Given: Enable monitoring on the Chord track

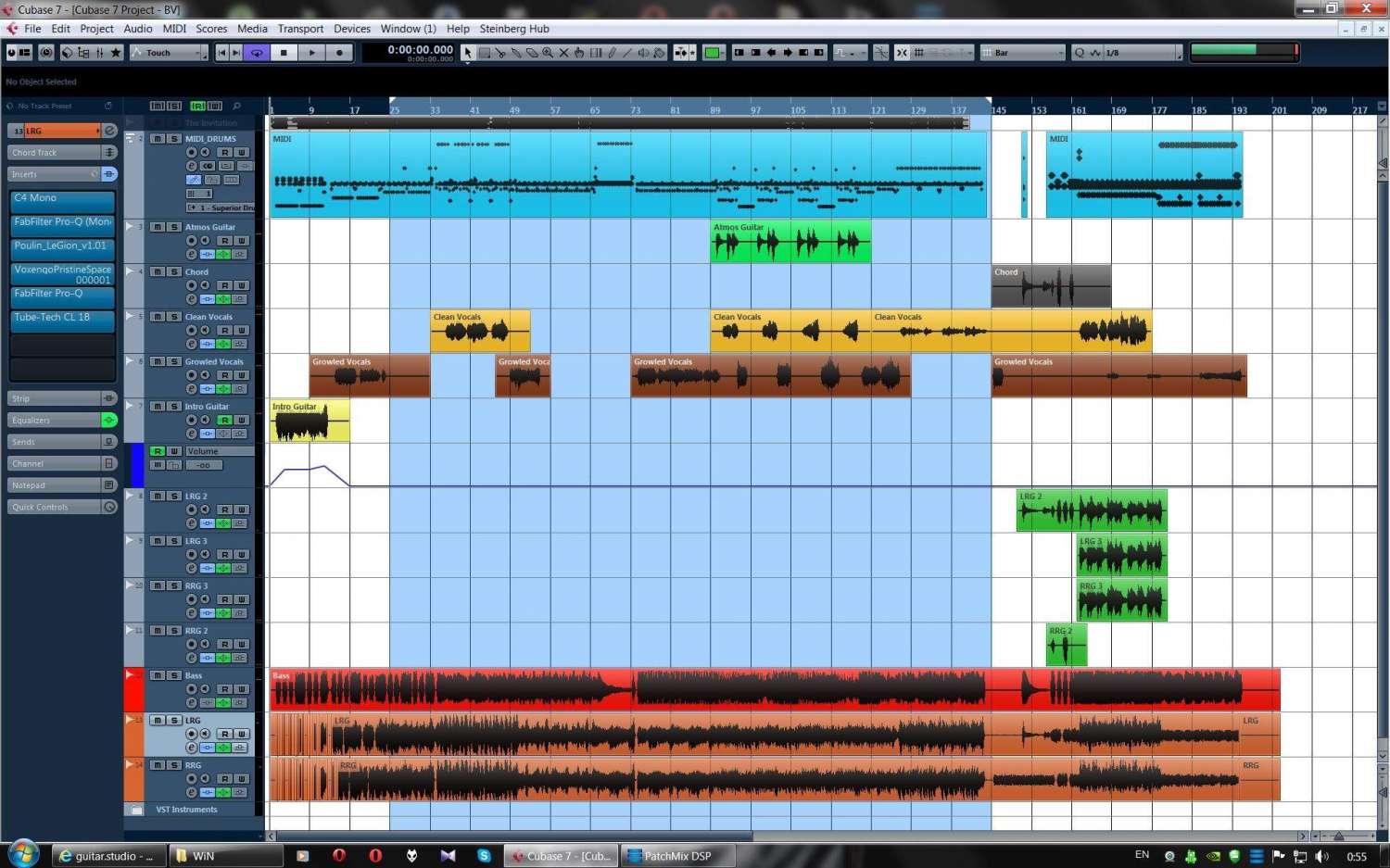Looking at the screenshot, I should [x=205, y=285].
